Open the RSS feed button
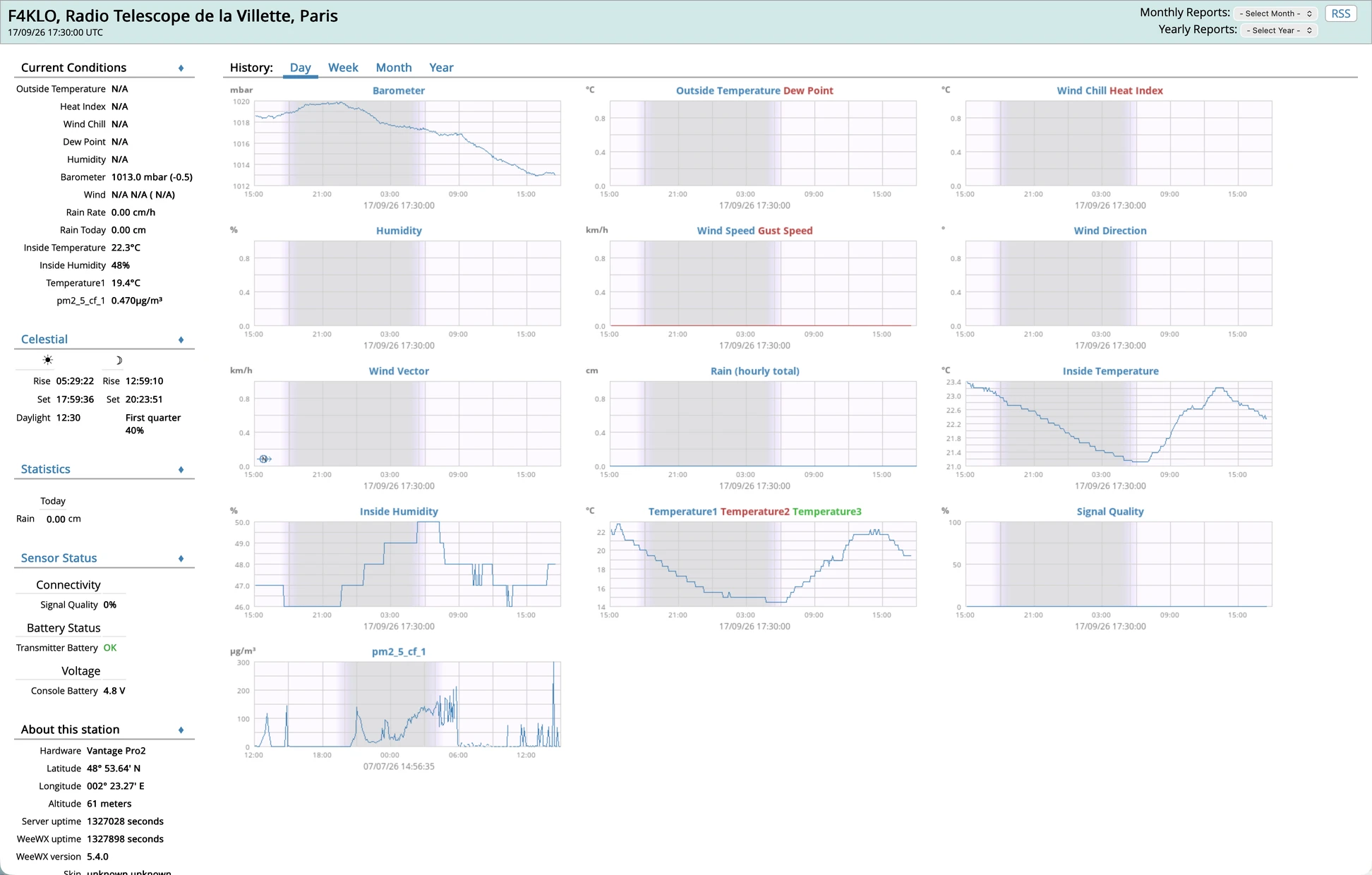The height and width of the screenshot is (875, 1372). click(1341, 13)
